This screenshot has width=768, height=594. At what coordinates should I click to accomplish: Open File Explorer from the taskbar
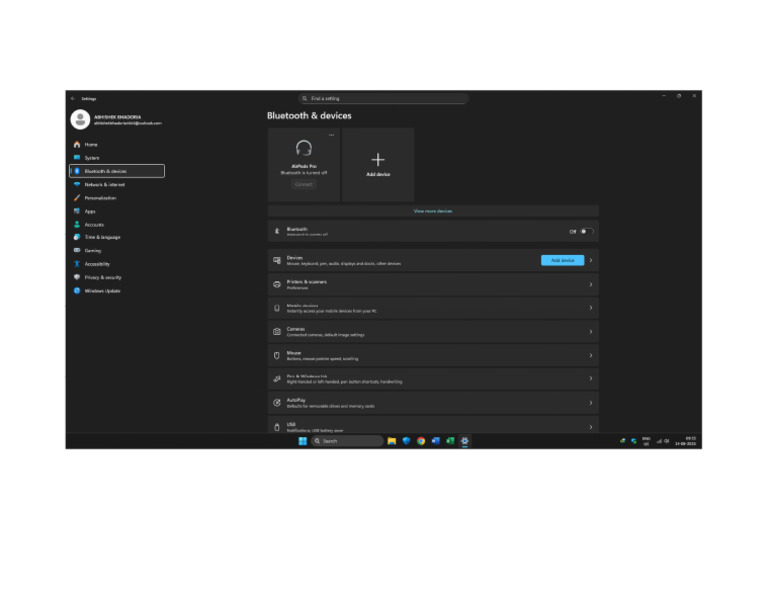tap(392, 441)
